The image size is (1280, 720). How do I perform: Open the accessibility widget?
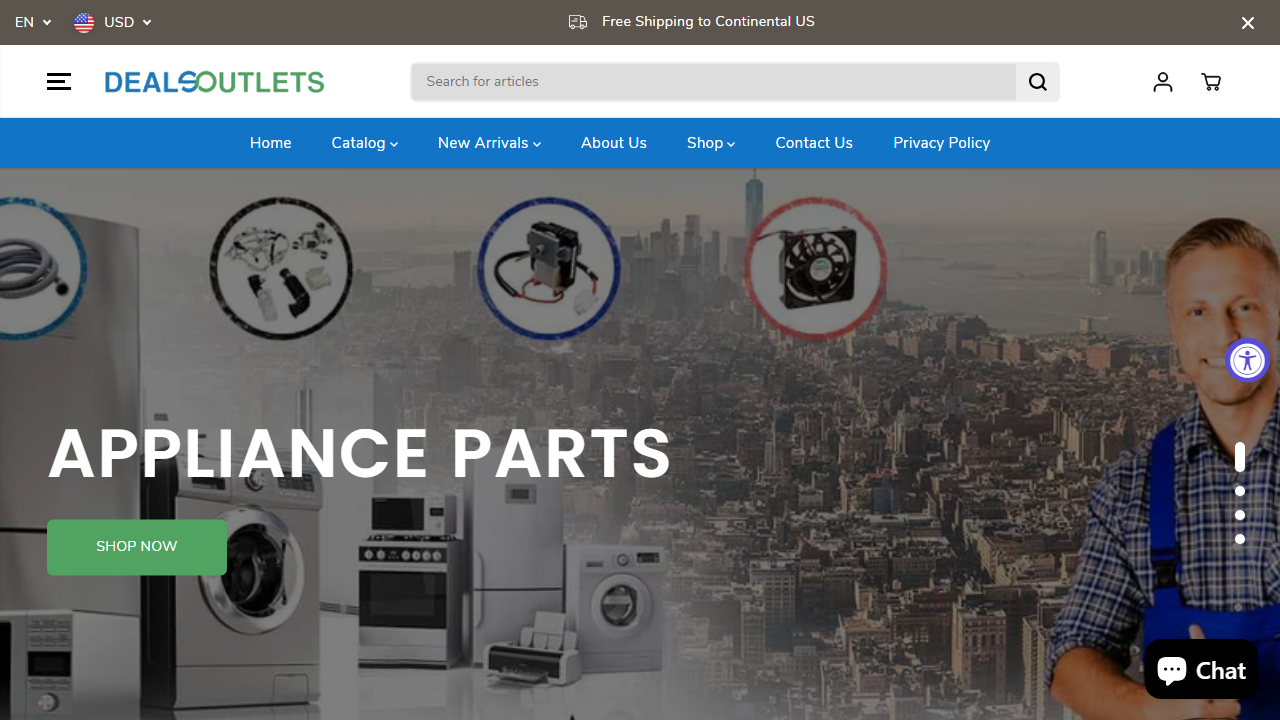(1247, 360)
